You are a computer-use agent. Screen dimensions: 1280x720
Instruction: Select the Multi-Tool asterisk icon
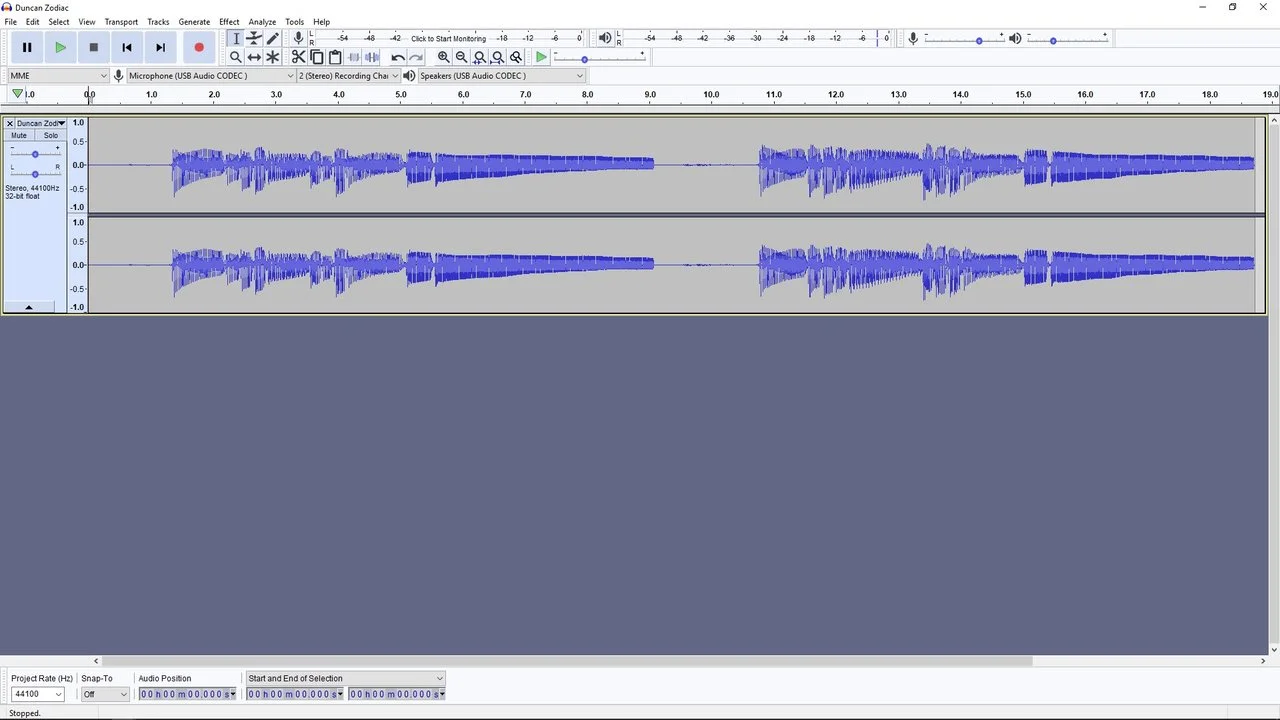272,57
